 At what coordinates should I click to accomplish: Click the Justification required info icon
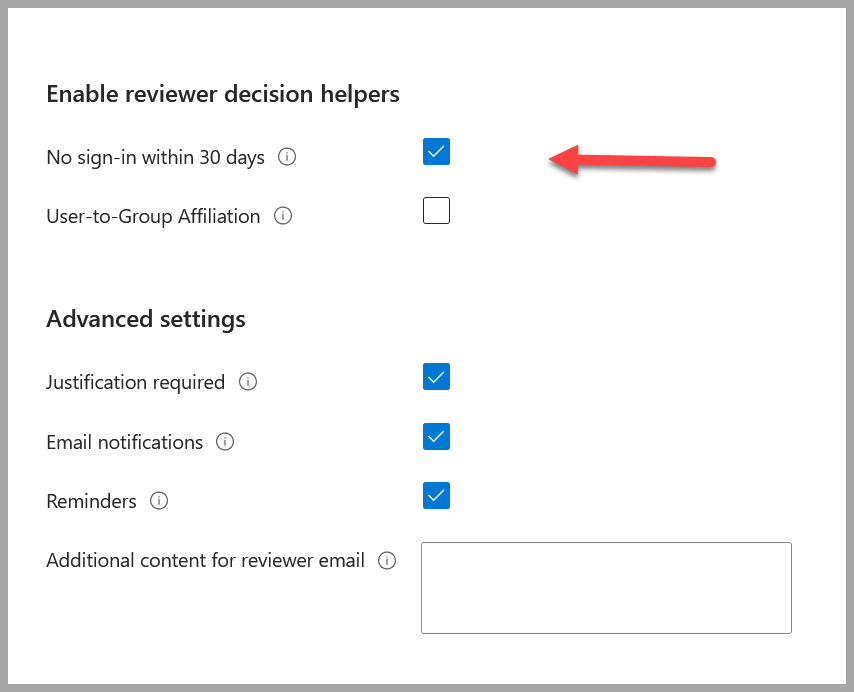pyautogui.click(x=248, y=382)
